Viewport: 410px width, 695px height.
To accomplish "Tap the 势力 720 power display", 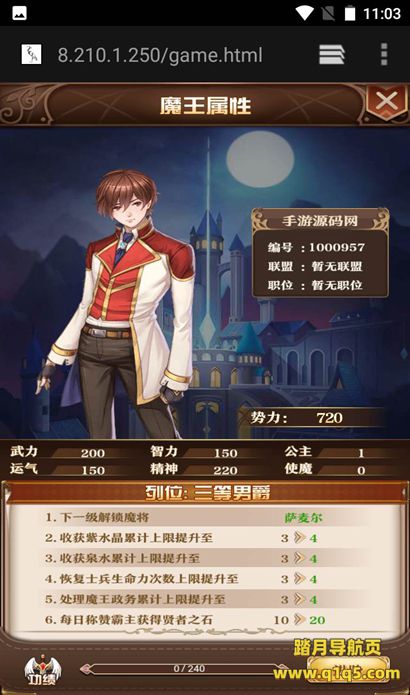I will click(x=316, y=418).
